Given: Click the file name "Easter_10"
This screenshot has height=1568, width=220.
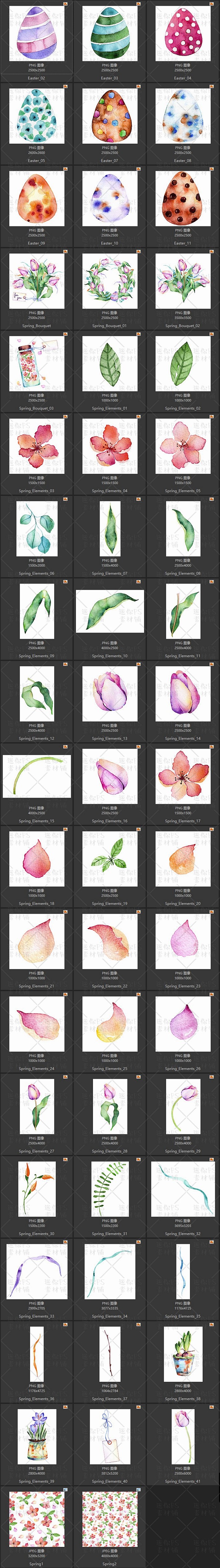Looking at the screenshot, I should [110, 243].
